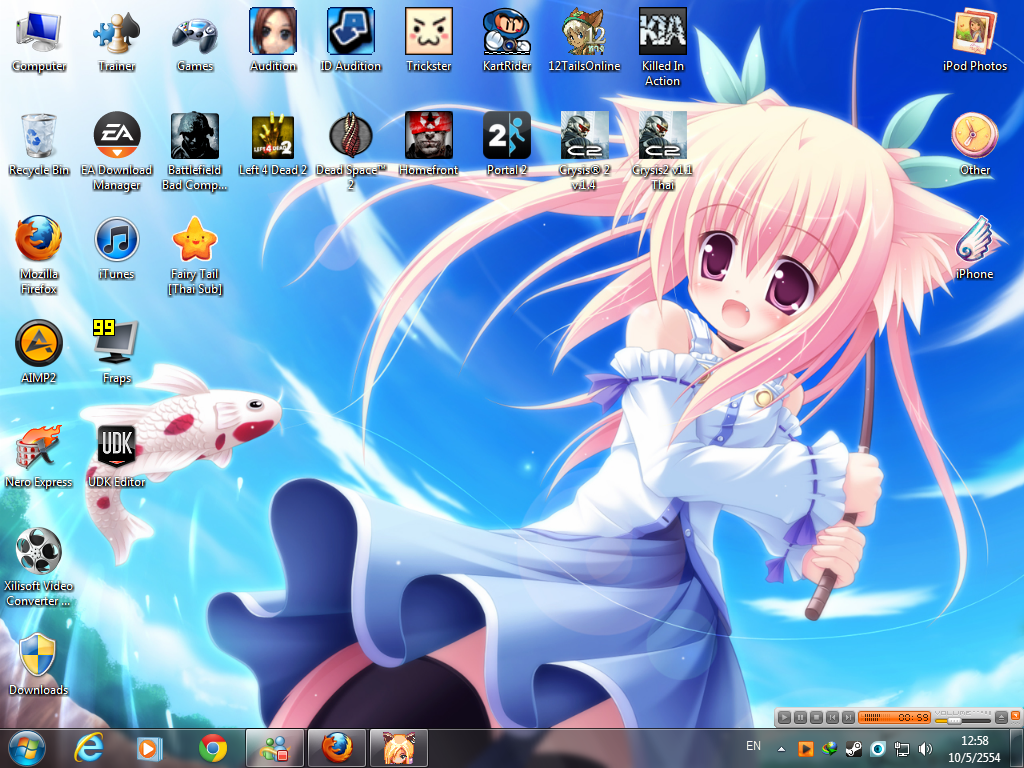Skip to previous track in mini player
This screenshot has height=768, width=1024.
pos(832,717)
